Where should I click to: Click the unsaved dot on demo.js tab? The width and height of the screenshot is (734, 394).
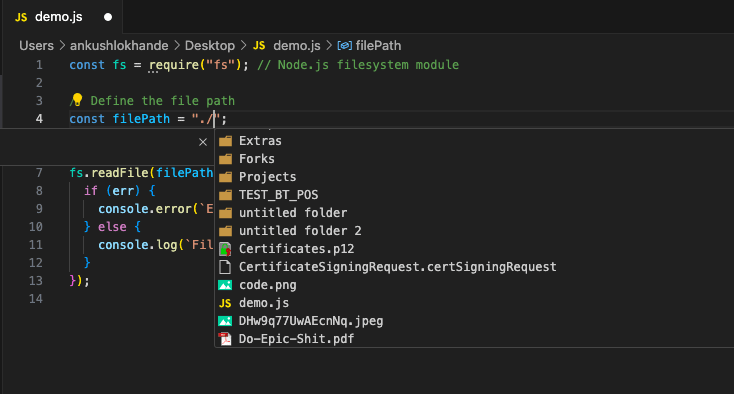108,17
